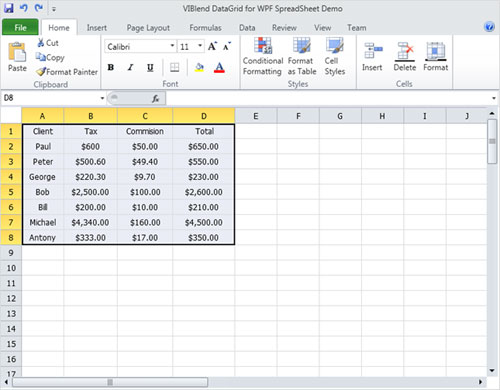The height and width of the screenshot is (390, 500).
Task: Click the horizontal scrollbar thumb
Action: tap(110, 382)
